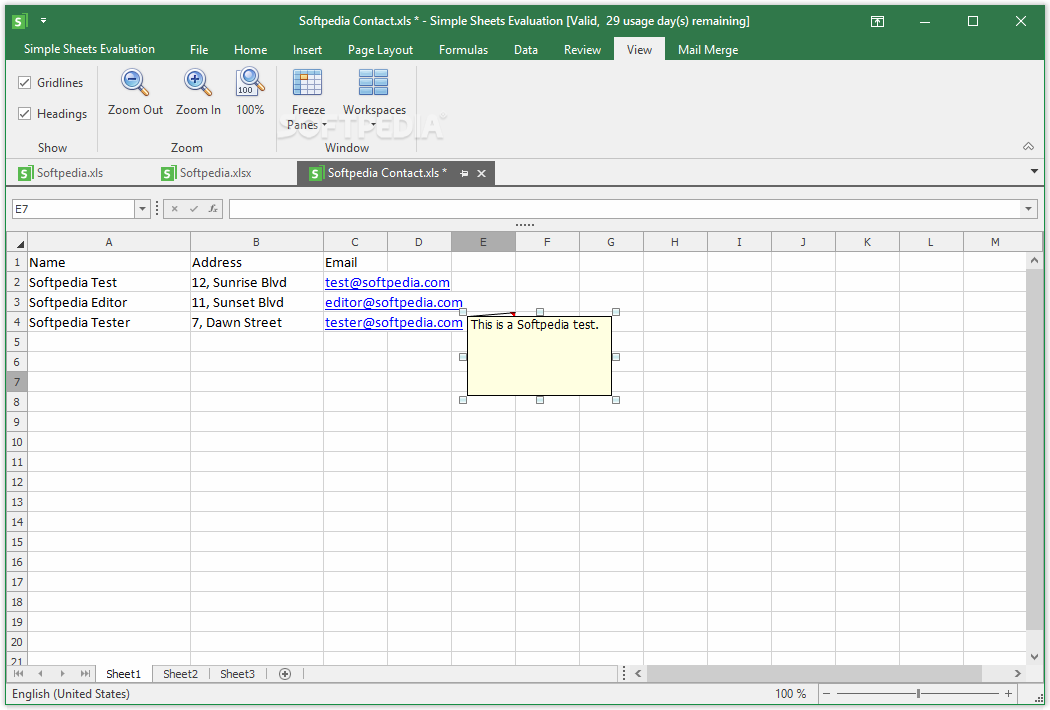Screen dimensions: 1050x710
Task: Click the status bar zoom minus button
Action: pos(826,694)
